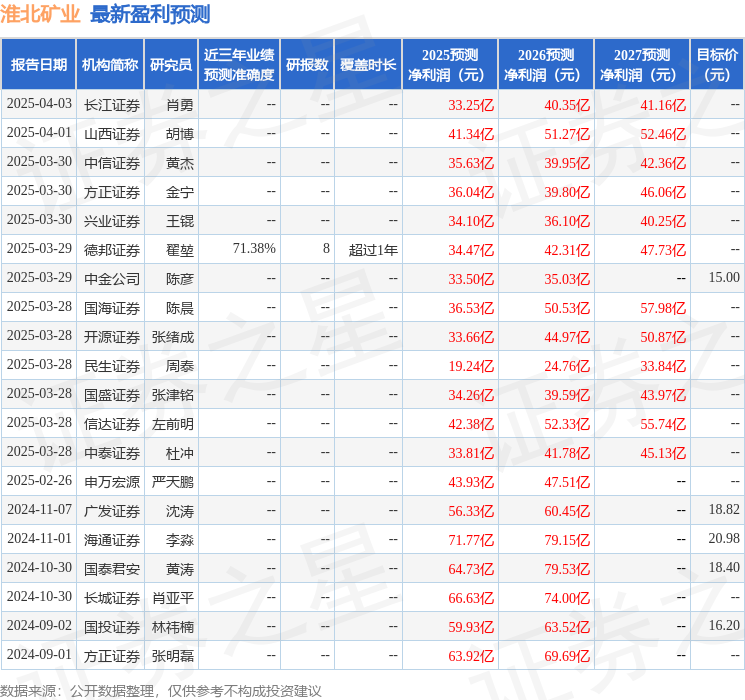Click the 2024-11-07 report date
745x700 pixels.
39,509
